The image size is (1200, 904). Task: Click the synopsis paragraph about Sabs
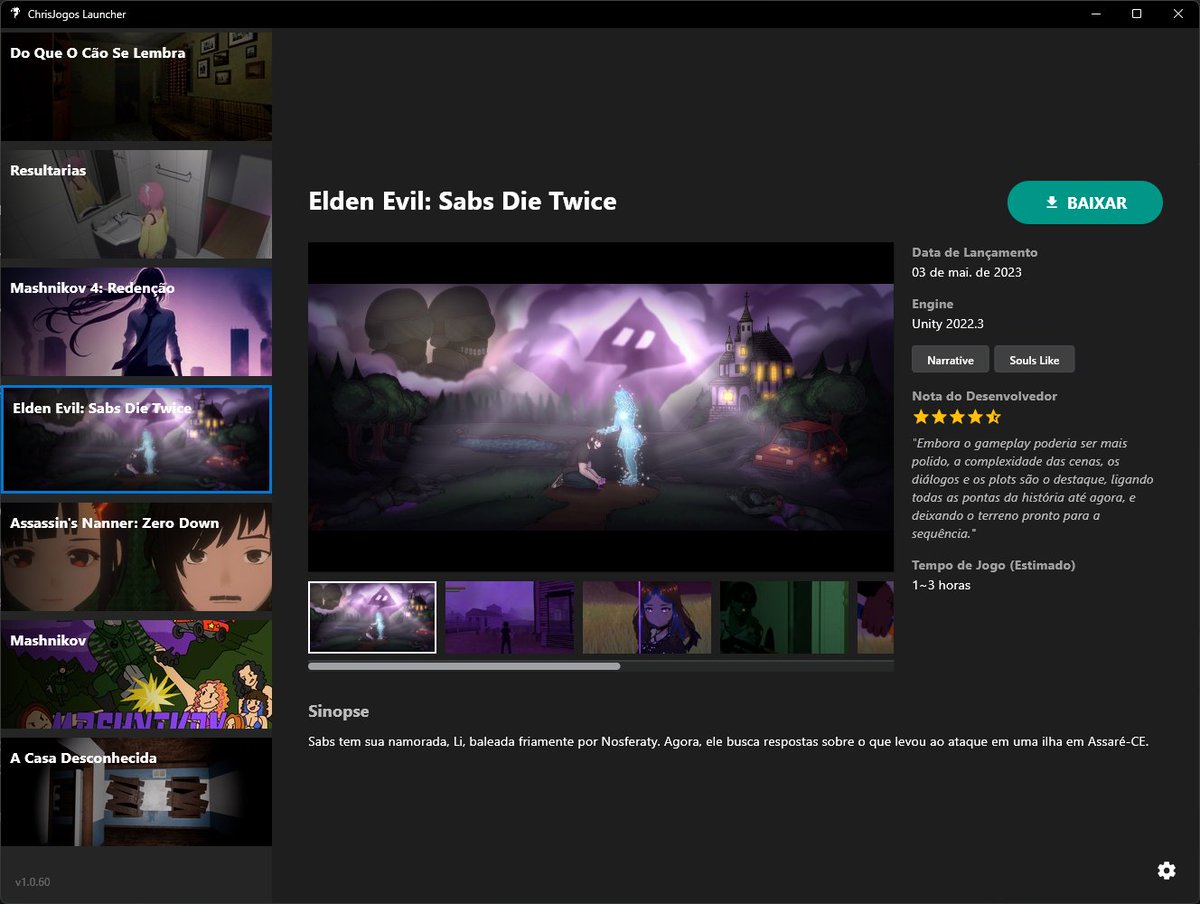[x=729, y=743]
